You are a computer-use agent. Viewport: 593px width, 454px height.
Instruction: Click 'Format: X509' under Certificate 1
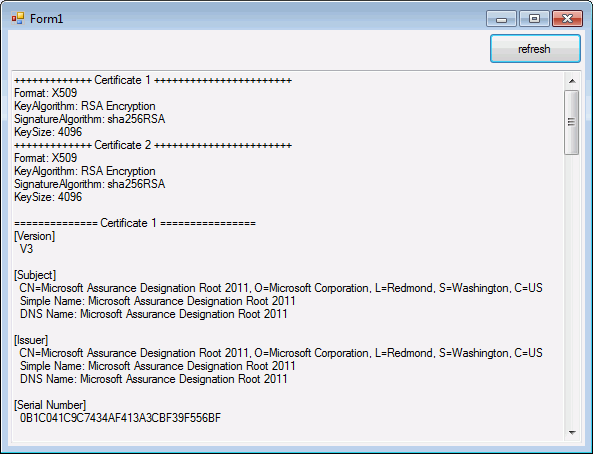(46, 93)
